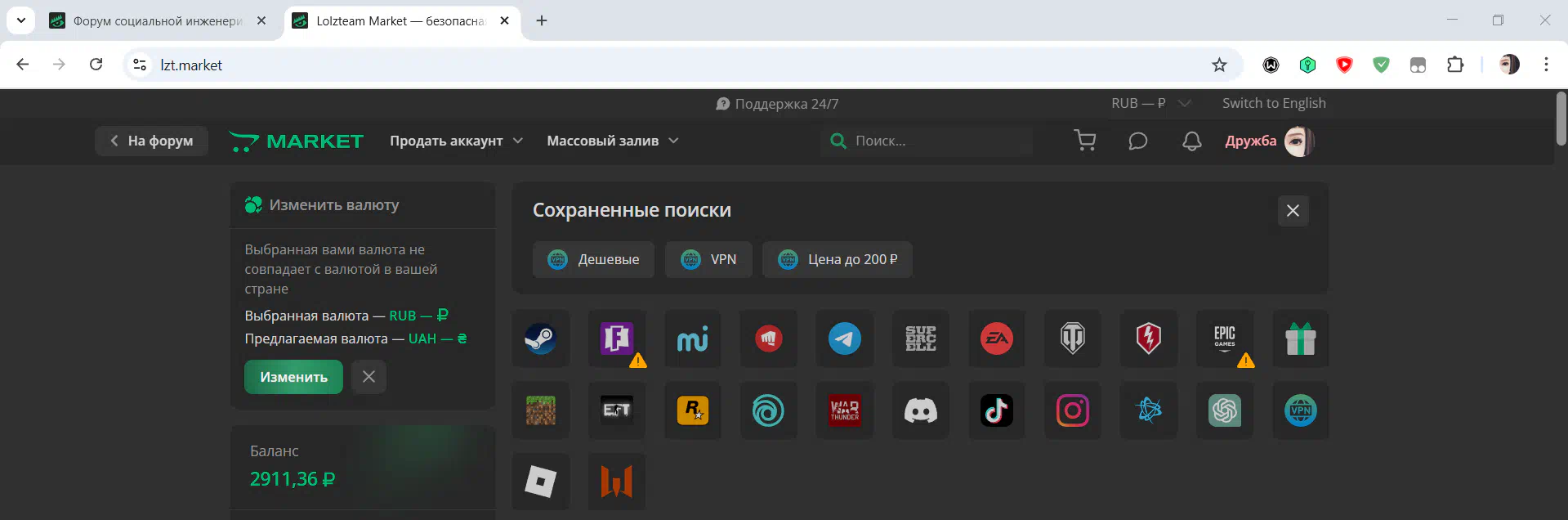The image size is (1568, 520).
Task: Open the Rockstar Social Club category
Action: pos(693,410)
